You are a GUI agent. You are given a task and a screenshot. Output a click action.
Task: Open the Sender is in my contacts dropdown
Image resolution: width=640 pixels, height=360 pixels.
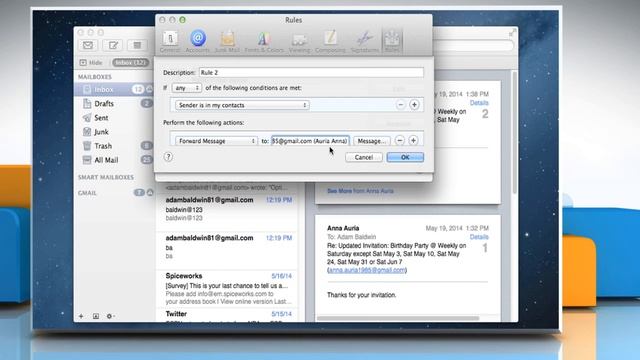coord(242,105)
